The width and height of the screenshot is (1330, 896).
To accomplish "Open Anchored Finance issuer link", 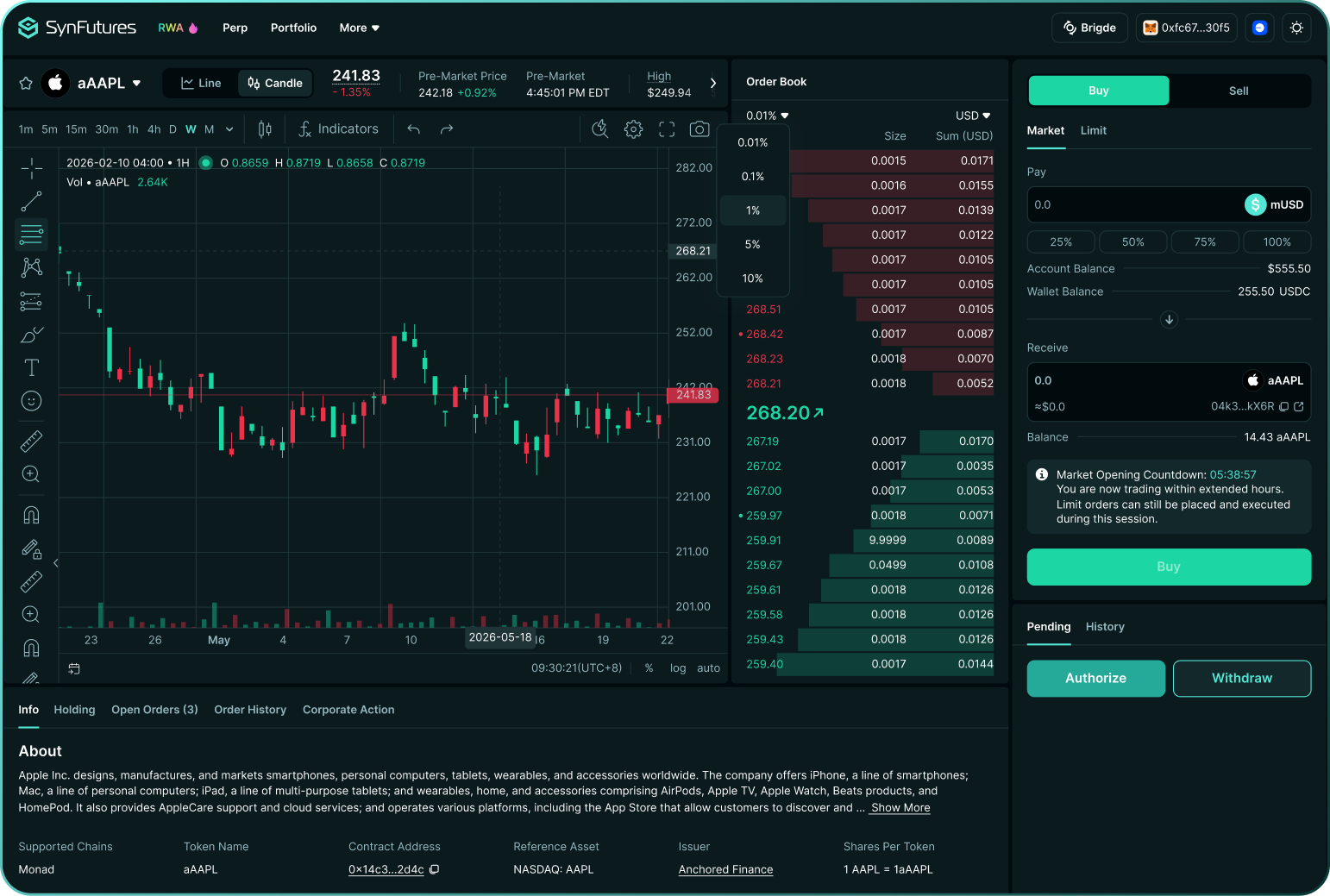I will [x=725, y=869].
